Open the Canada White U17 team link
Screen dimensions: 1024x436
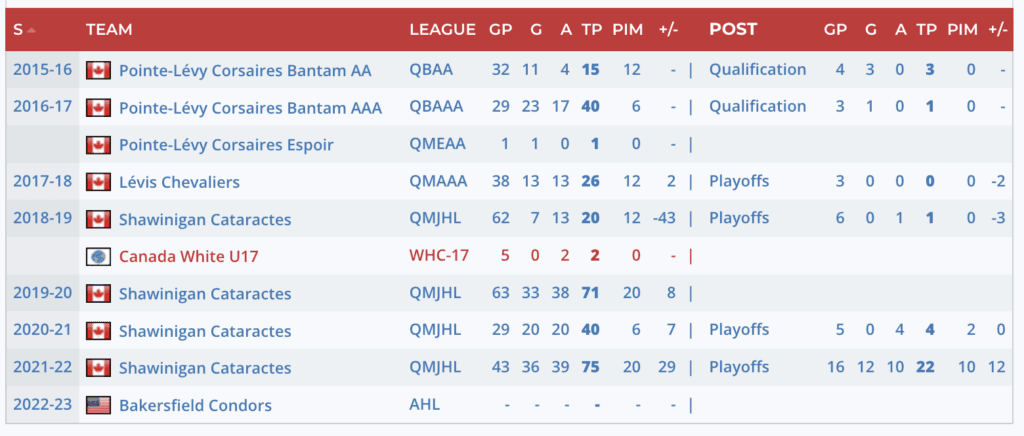click(188, 257)
